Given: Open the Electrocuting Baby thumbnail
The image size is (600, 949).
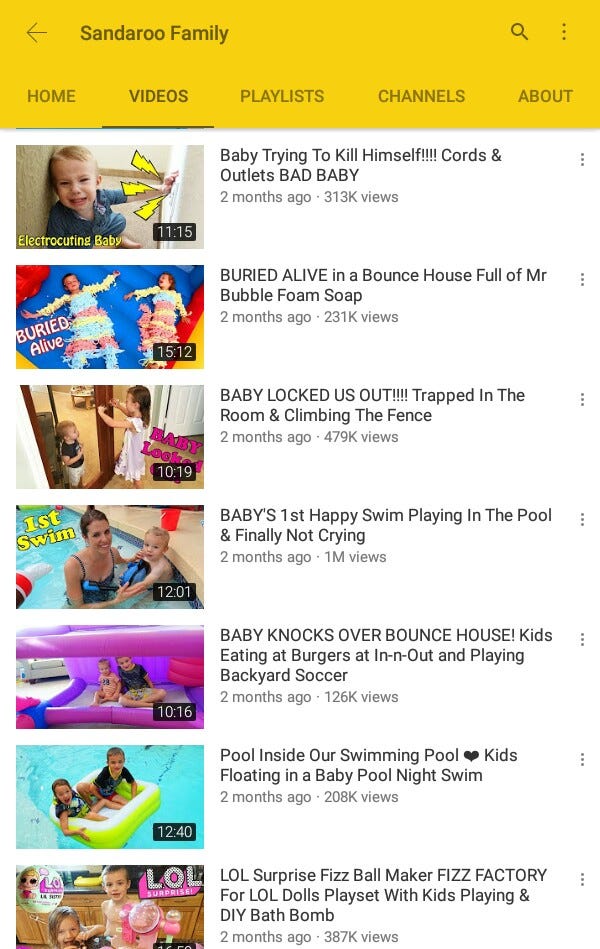Looking at the screenshot, I should 110,197.
